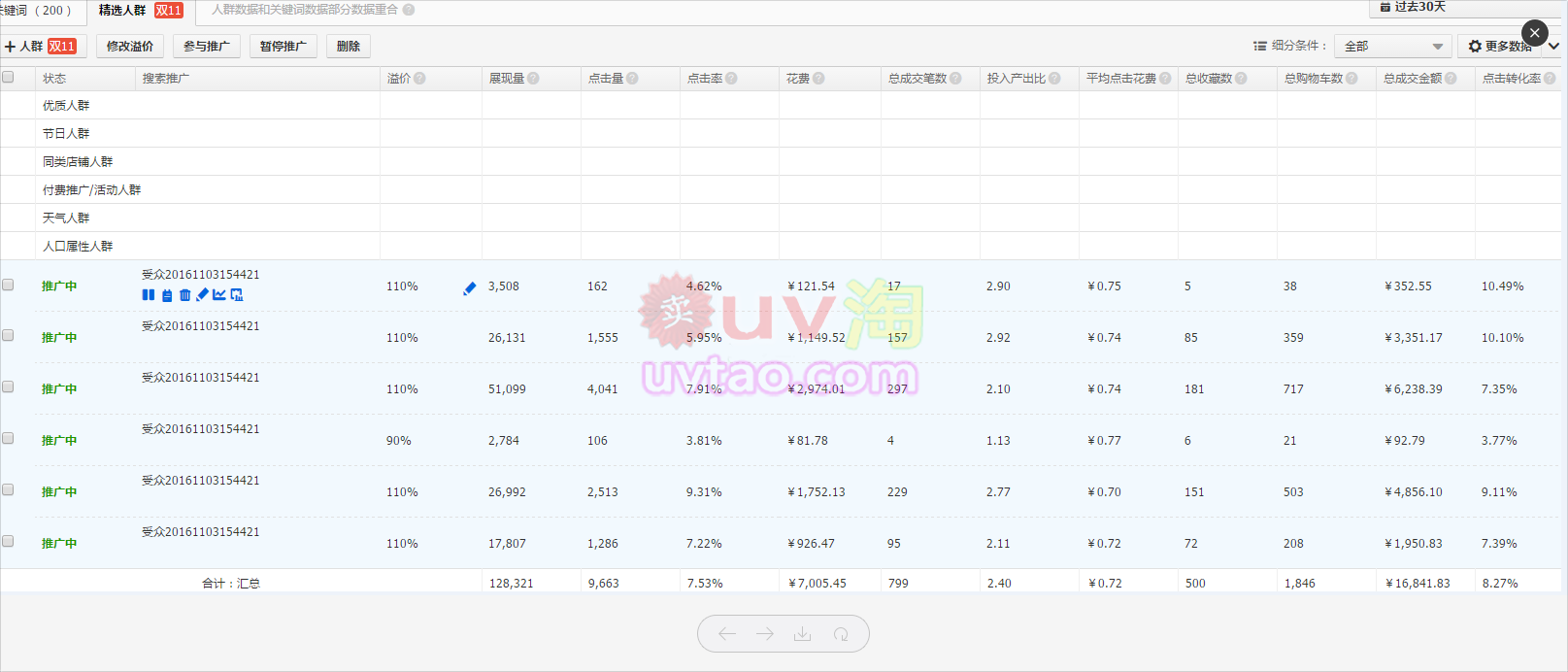The width and height of the screenshot is (1568, 672).
Task: Click the download icon in bottom toolbar
Action: pos(802,634)
